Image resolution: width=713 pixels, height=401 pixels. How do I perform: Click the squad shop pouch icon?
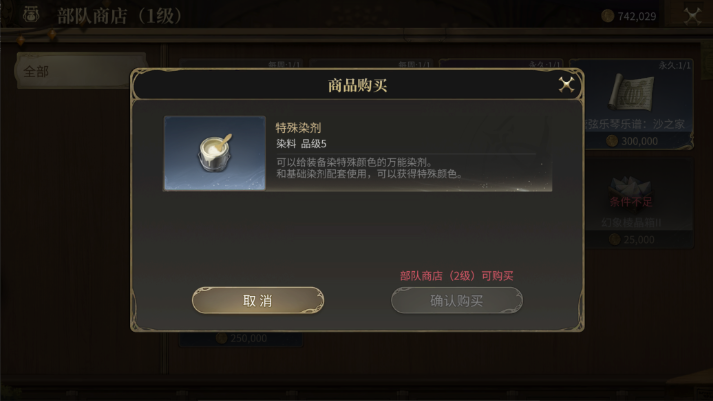click(30, 15)
